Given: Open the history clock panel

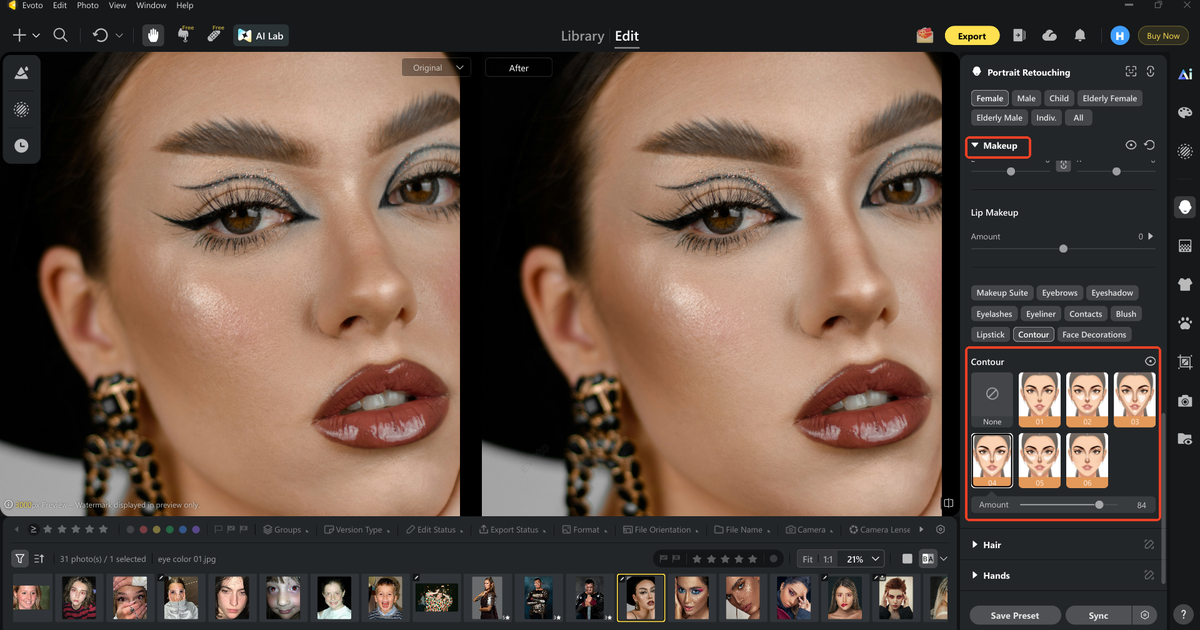Looking at the screenshot, I should click(x=21, y=146).
